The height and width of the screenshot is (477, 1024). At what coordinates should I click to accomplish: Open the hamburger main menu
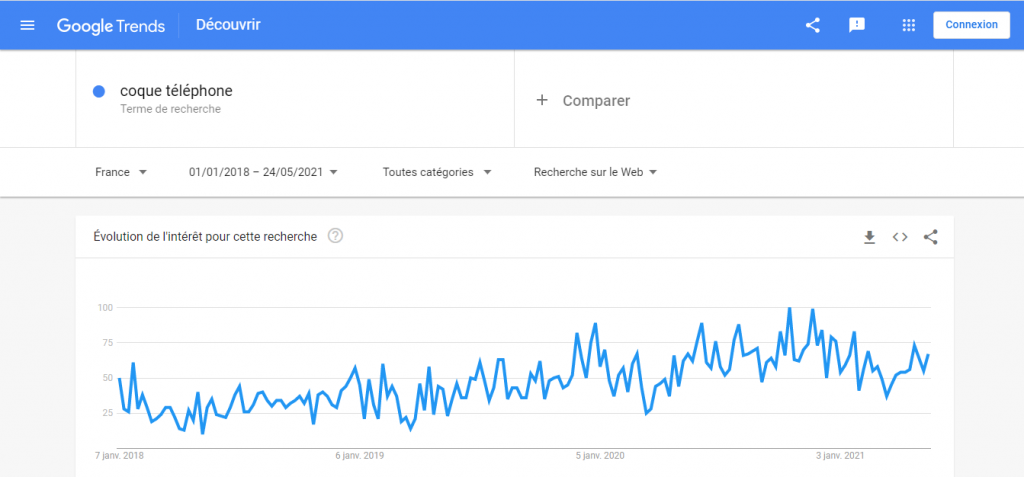coord(27,25)
